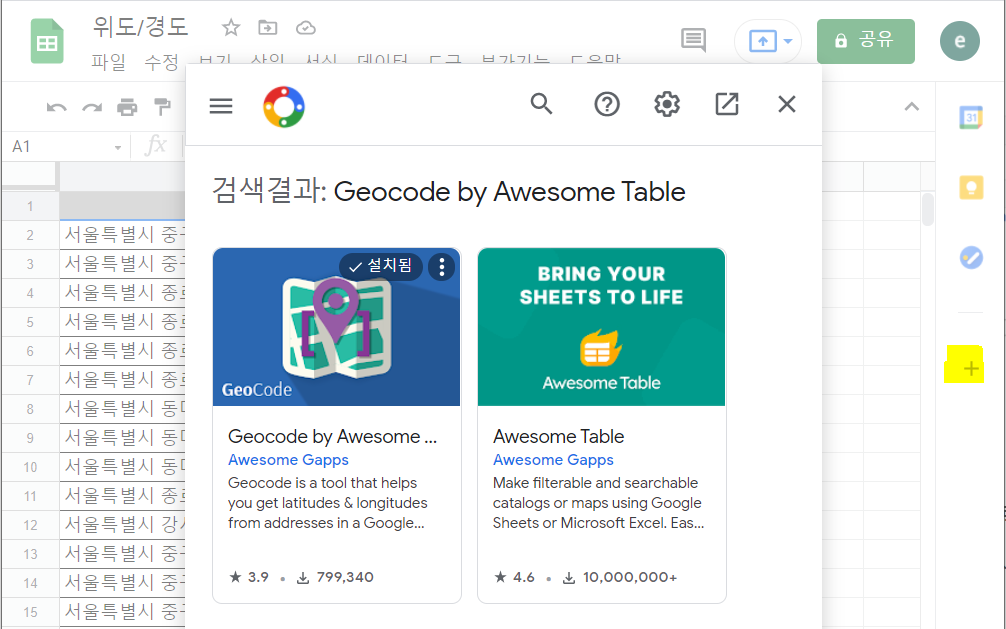The width and height of the screenshot is (1006, 629).
Task: Star the 위도/경도 document
Action: [x=230, y=28]
